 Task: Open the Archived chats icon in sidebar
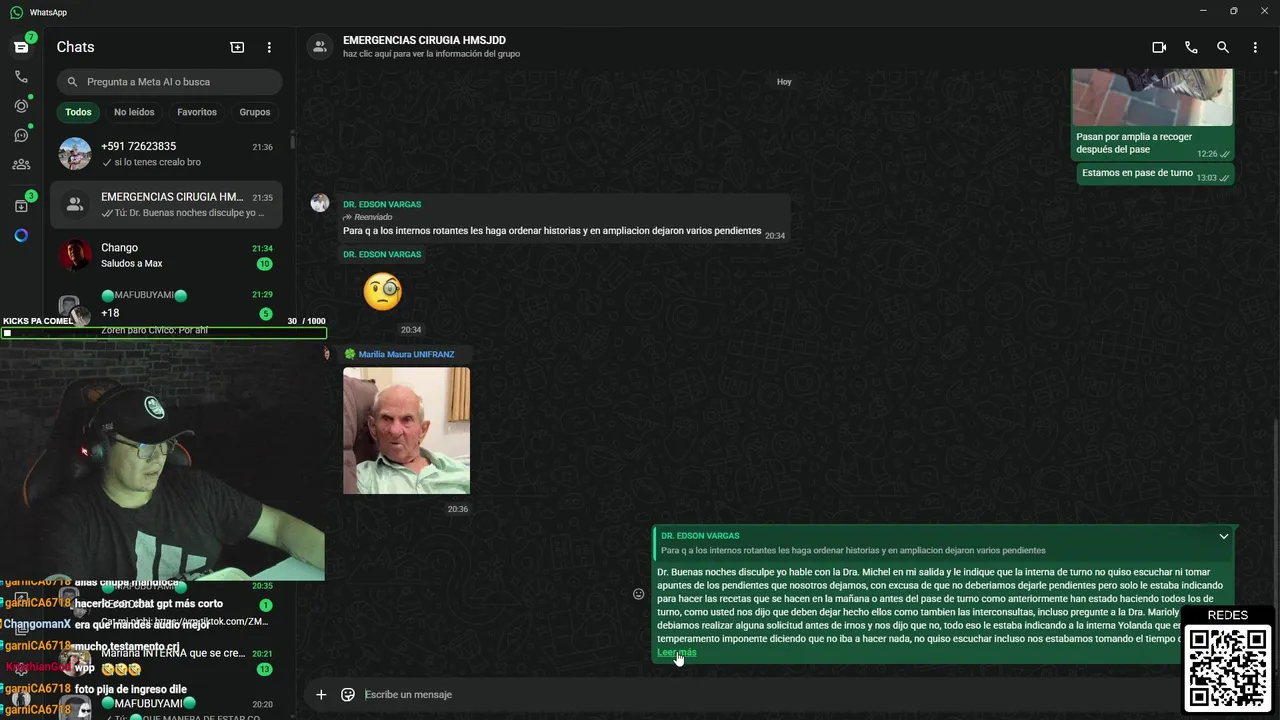21,206
